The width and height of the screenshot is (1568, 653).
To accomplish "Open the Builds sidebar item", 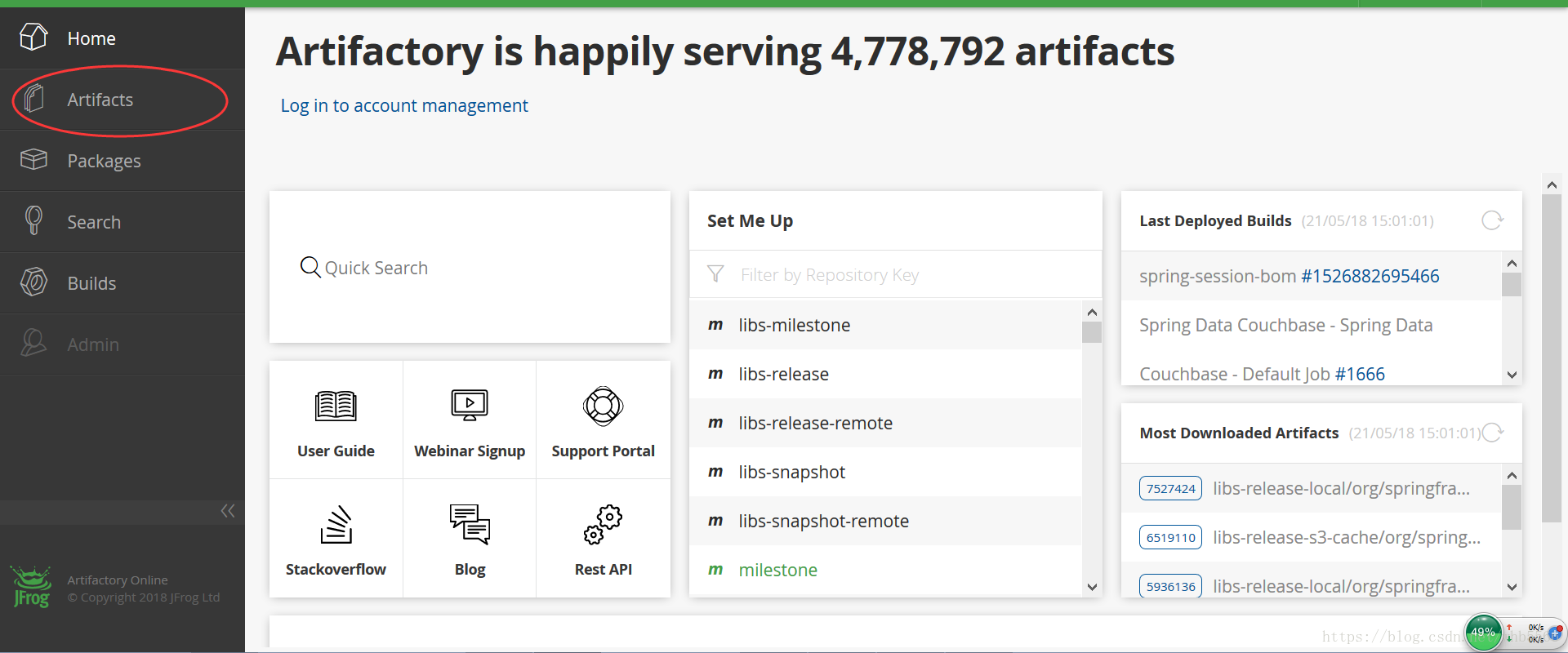I will [122, 283].
